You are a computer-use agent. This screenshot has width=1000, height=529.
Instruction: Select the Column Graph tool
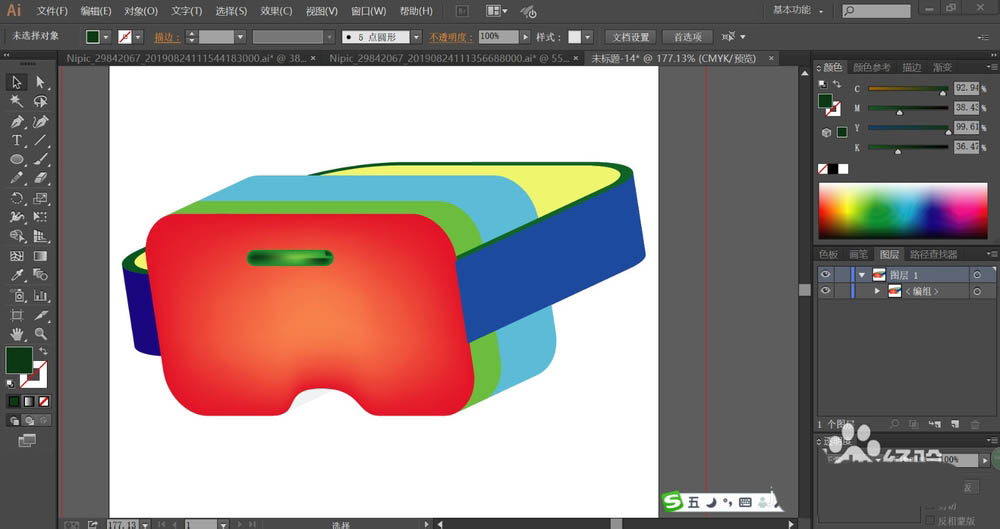pyautogui.click(x=41, y=295)
